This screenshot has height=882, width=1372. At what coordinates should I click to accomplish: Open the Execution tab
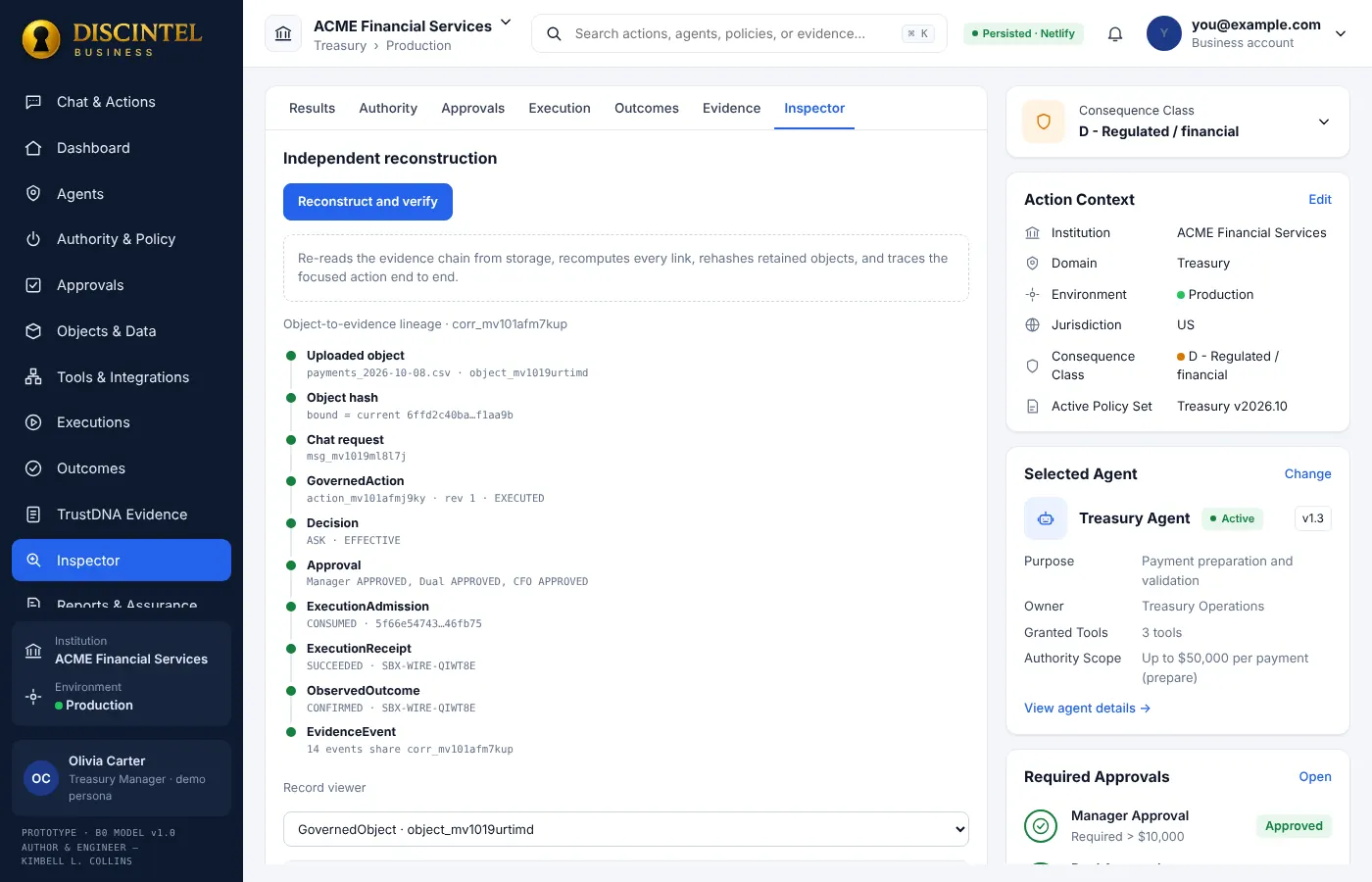click(560, 108)
